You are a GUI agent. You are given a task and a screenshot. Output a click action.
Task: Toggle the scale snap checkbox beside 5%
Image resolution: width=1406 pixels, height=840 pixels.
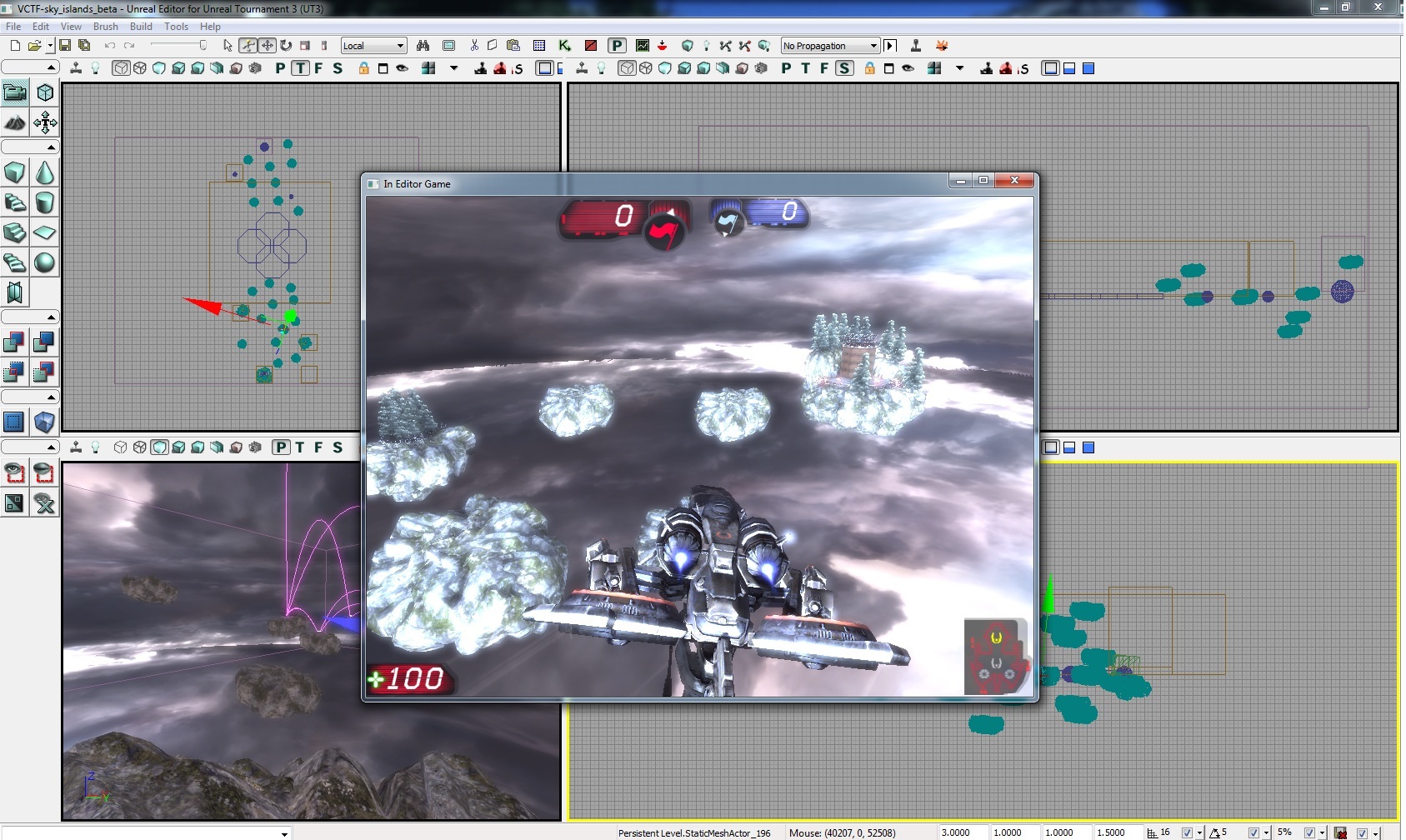(x=1309, y=832)
